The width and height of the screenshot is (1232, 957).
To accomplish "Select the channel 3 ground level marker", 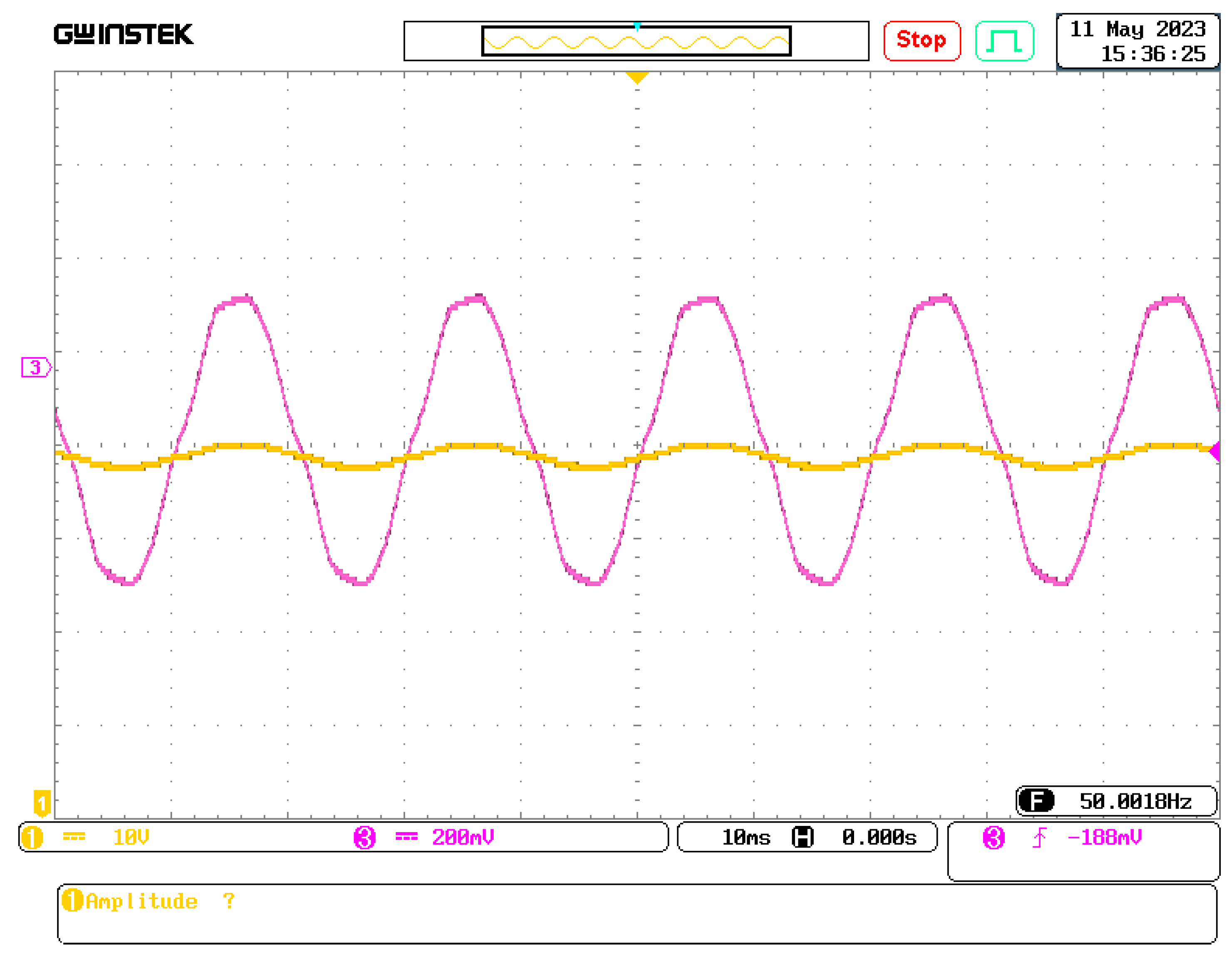I will [35, 367].
